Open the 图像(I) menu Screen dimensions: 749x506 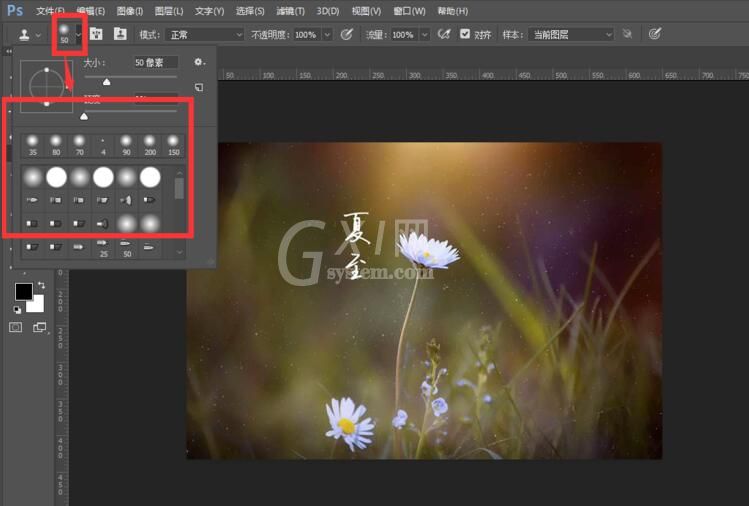129,11
